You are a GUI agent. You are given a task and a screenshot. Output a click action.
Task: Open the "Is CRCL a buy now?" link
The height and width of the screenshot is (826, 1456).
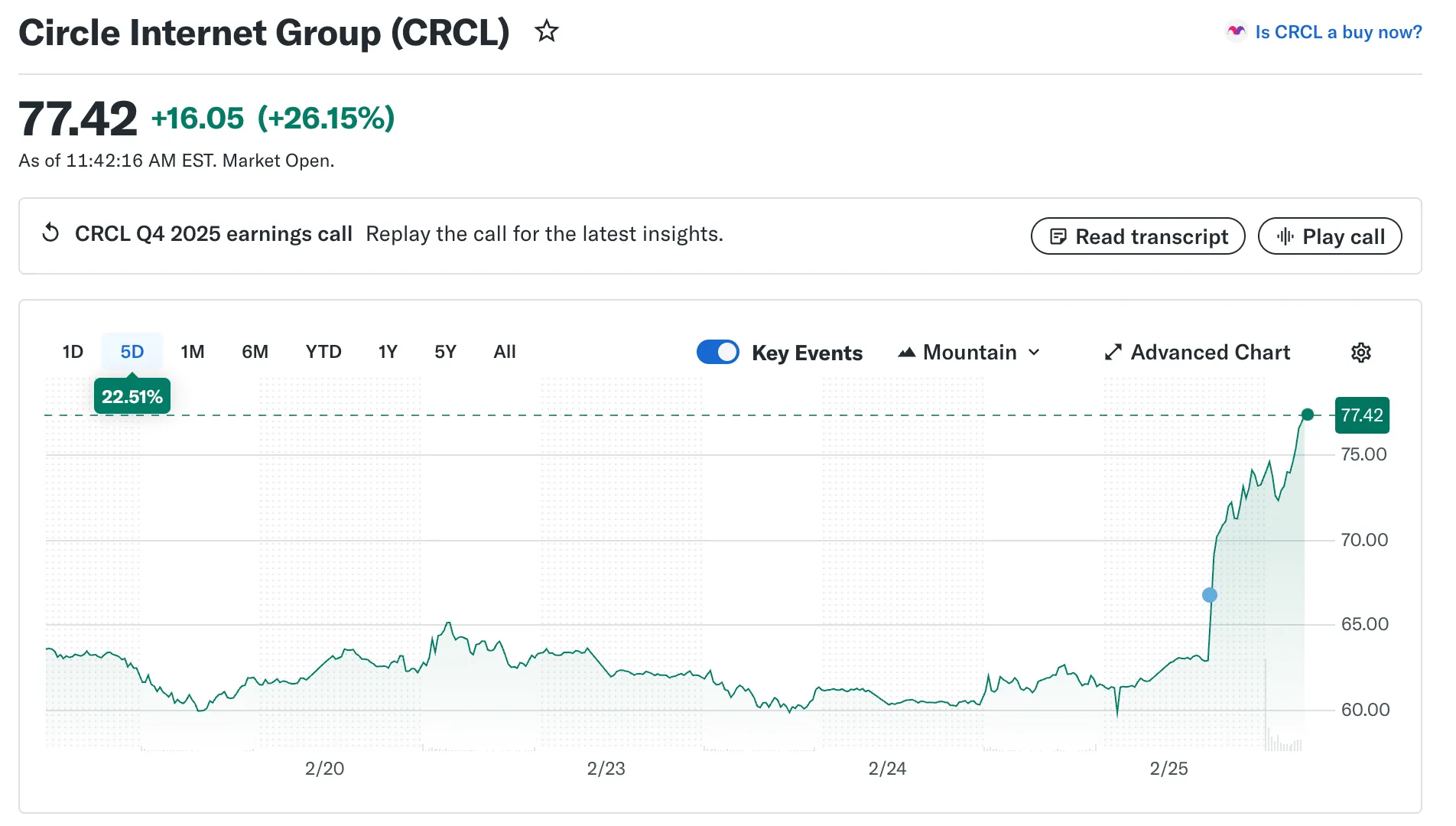click(1338, 32)
